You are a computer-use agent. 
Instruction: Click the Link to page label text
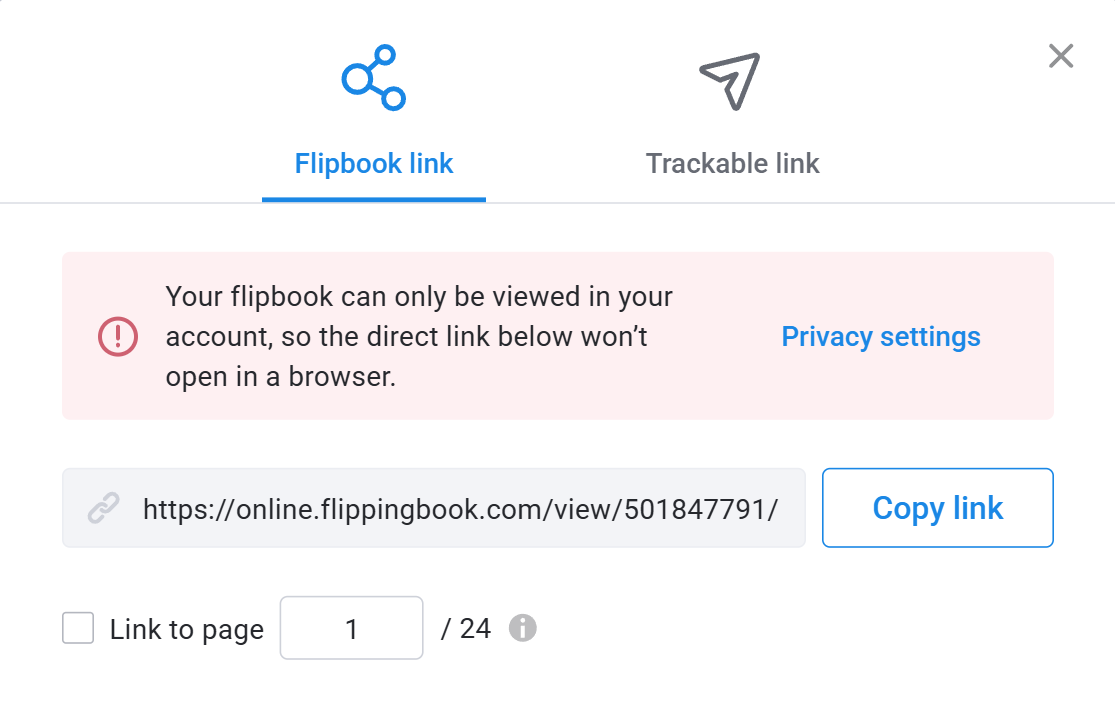click(x=187, y=629)
